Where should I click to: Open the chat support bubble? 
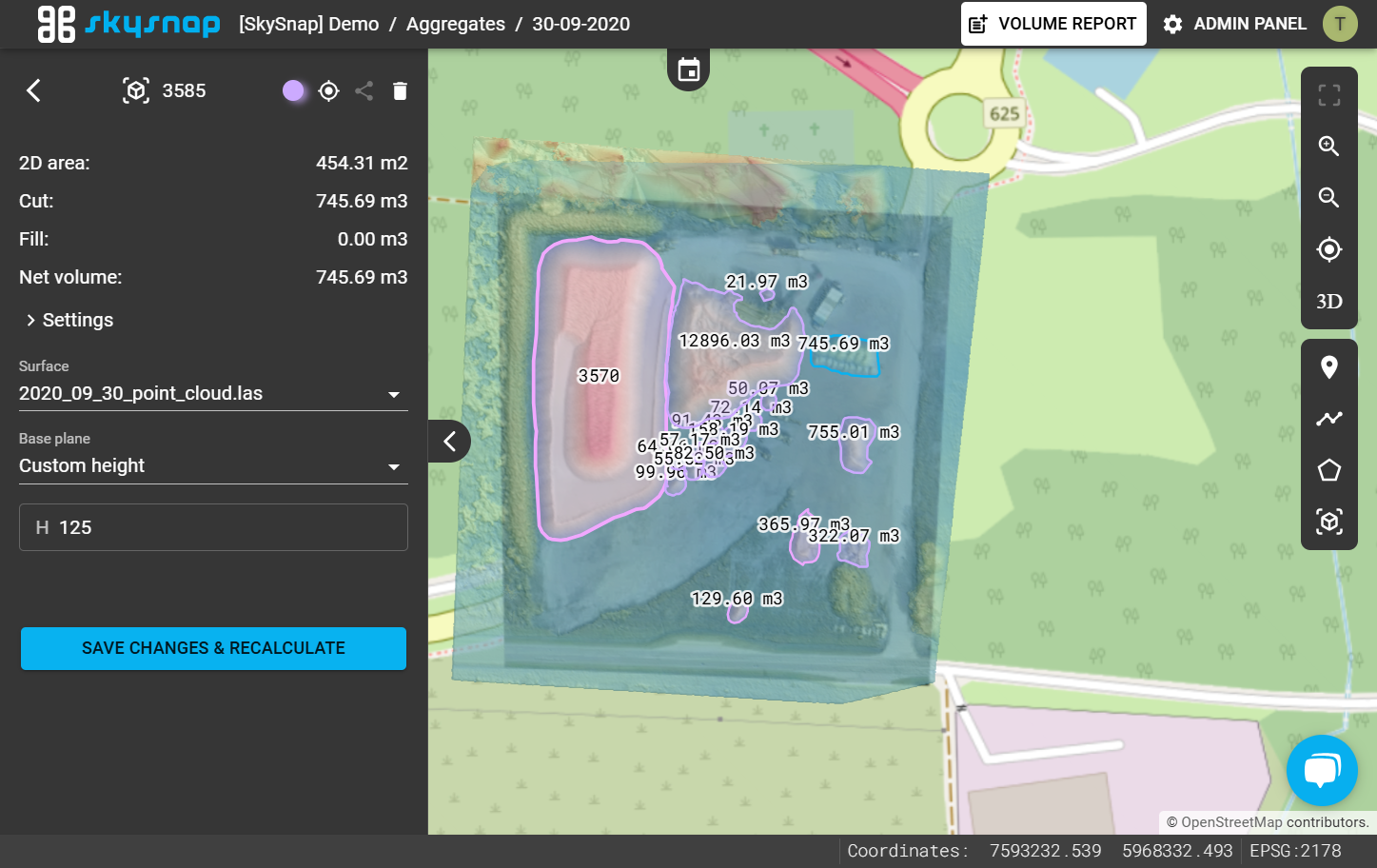tap(1322, 771)
